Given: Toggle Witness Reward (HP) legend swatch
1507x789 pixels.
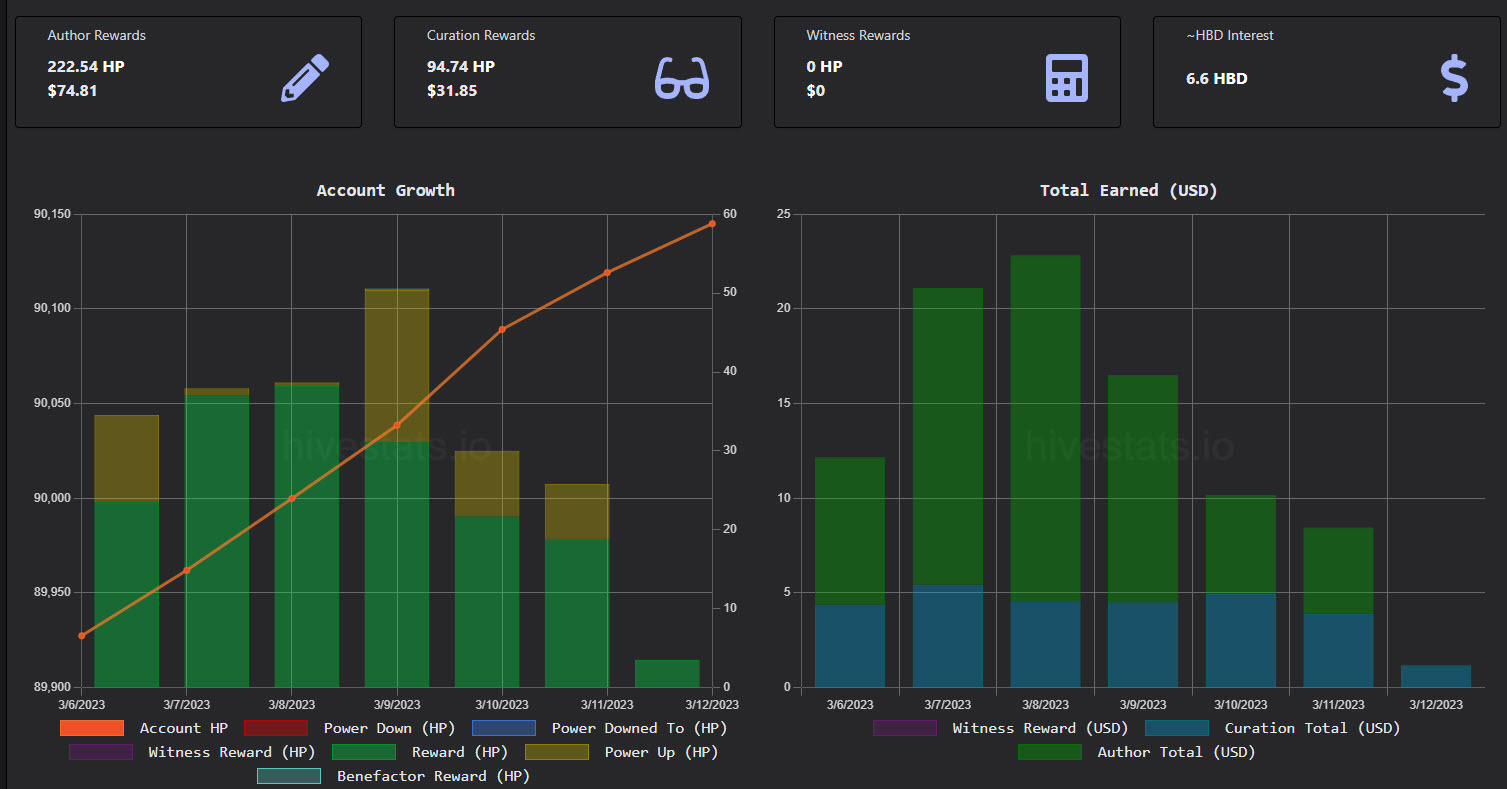Looking at the screenshot, I should click(101, 752).
